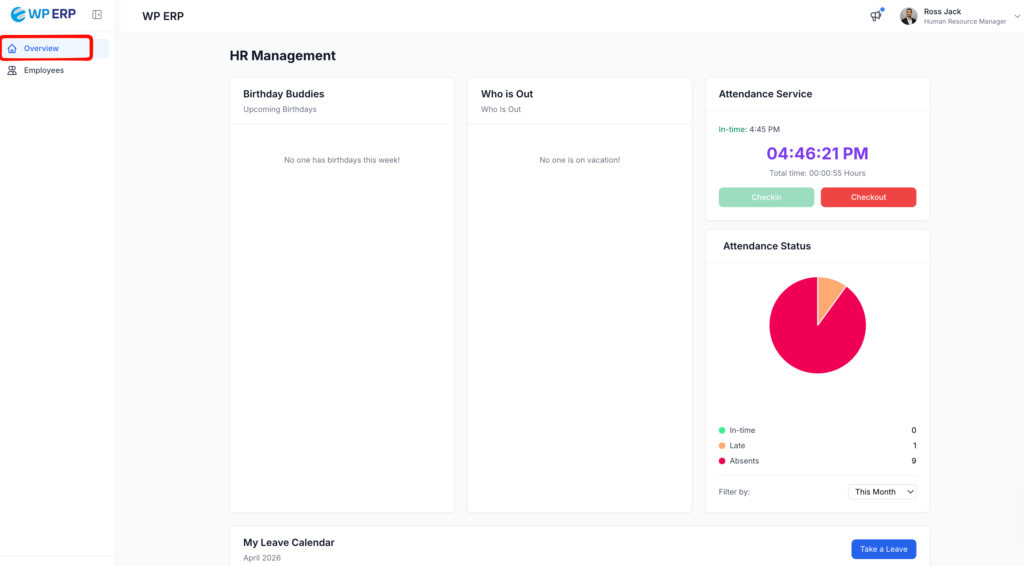
Task: Open the announcements megaphone icon
Action: [x=876, y=16]
